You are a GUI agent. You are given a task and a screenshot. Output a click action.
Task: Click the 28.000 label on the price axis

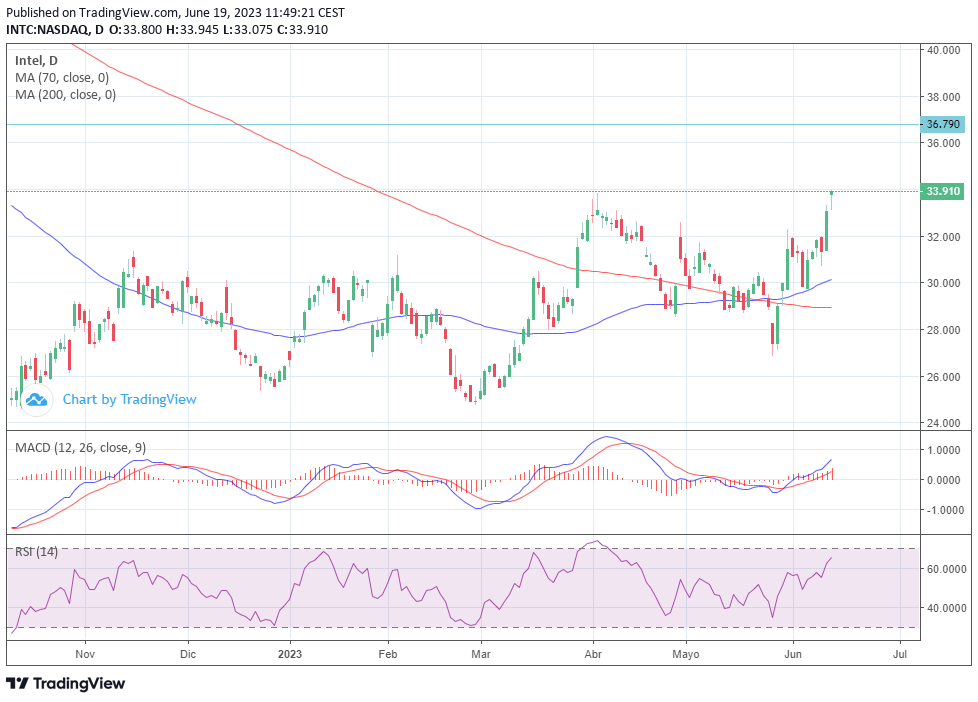943,330
